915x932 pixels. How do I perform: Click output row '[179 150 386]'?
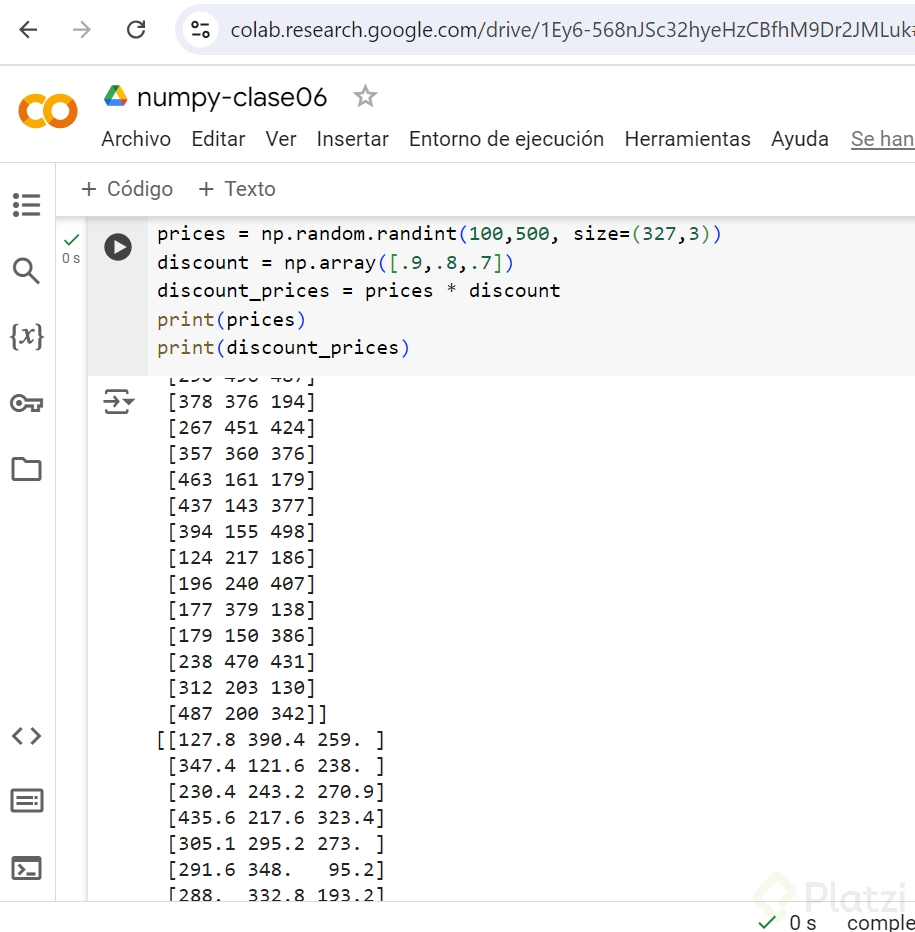click(x=241, y=636)
